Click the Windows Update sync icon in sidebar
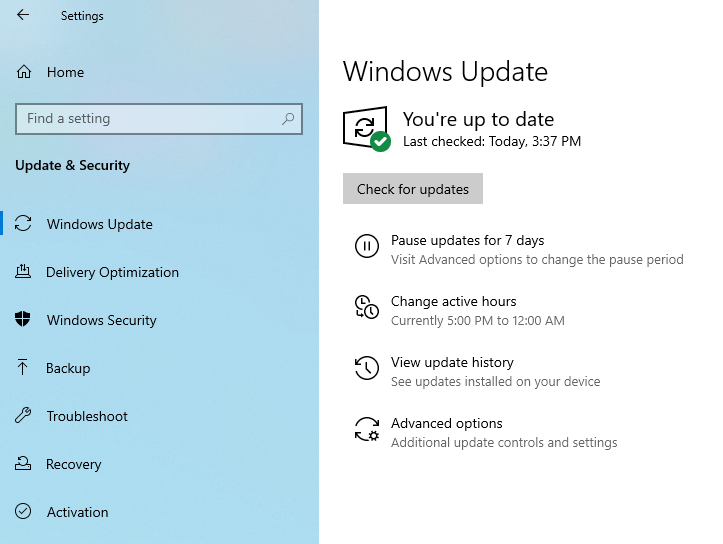Screen dimensions: 723x544 tap(23, 224)
